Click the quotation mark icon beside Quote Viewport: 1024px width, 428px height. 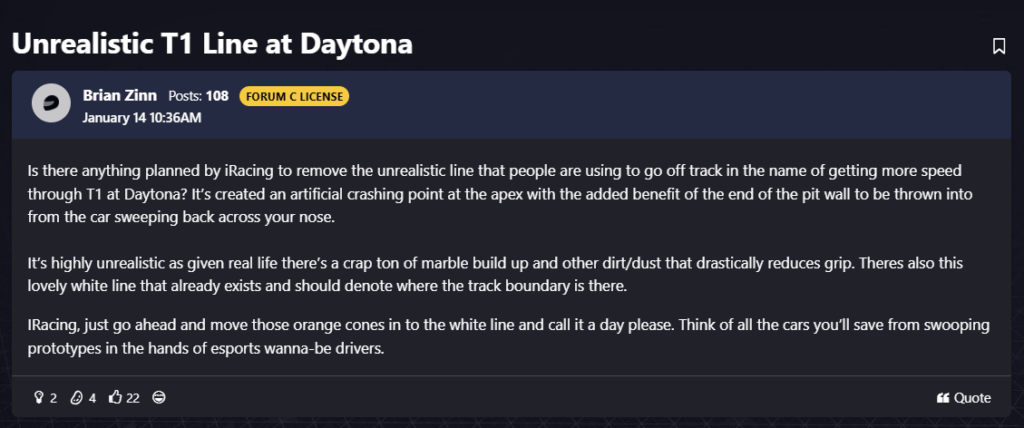point(942,398)
